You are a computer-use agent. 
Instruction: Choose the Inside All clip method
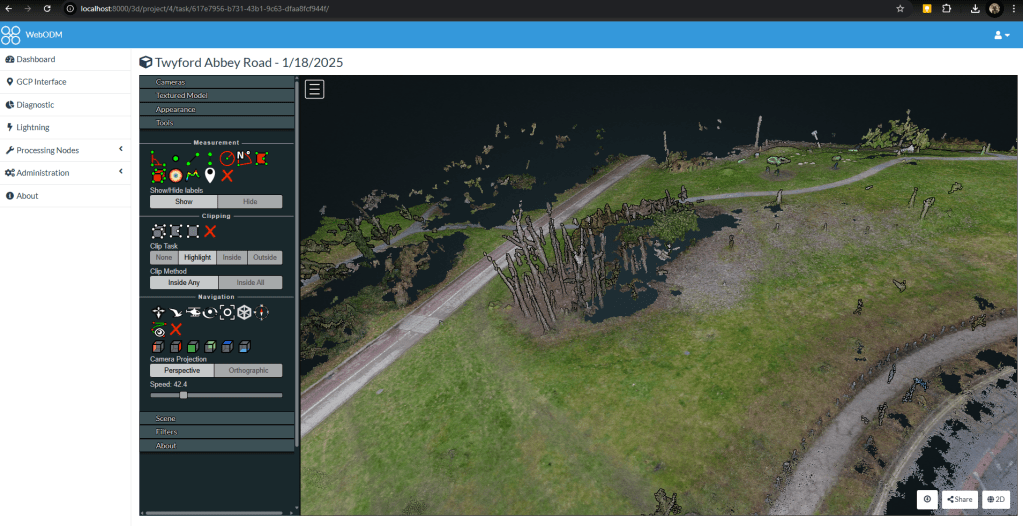pos(249,283)
